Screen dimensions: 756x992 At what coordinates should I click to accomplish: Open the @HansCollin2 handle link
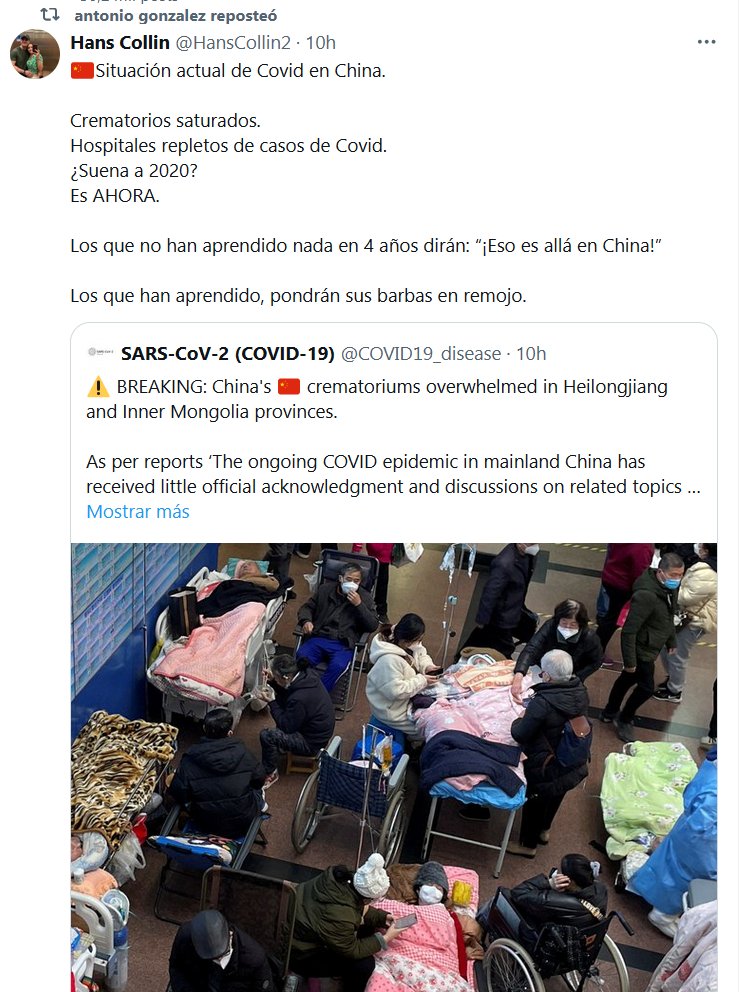pyautogui.click(x=233, y=42)
